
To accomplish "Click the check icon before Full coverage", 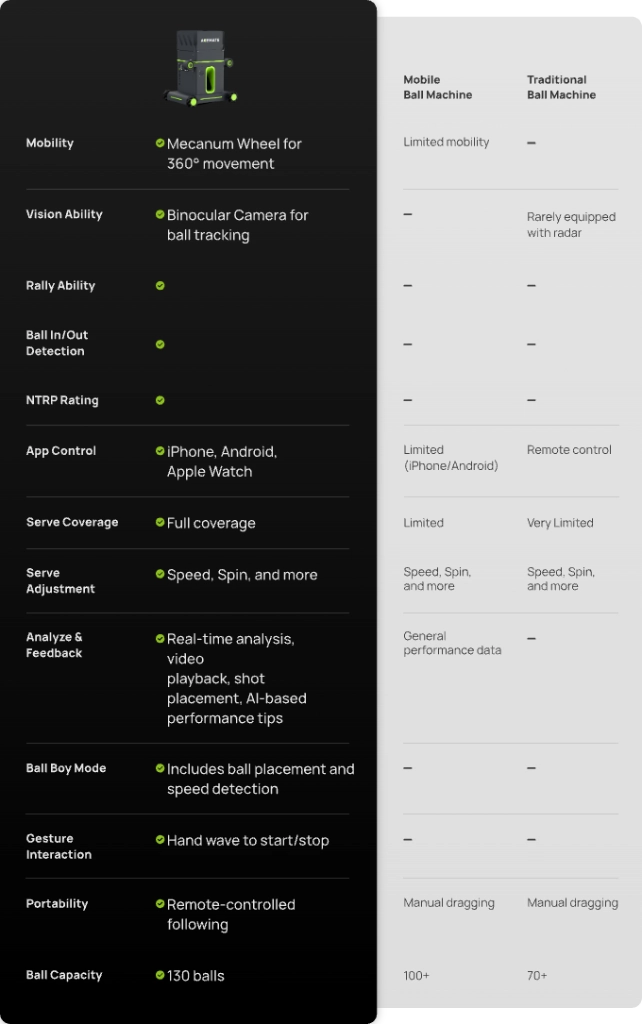I will tap(160, 522).
